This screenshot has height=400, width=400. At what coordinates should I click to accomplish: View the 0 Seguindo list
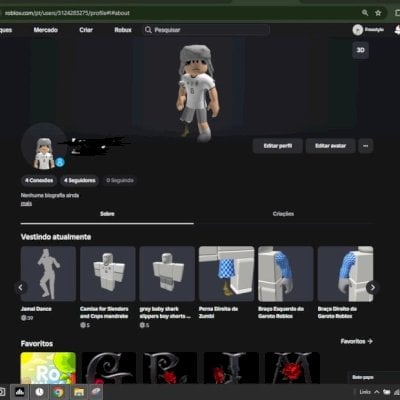click(x=120, y=180)
